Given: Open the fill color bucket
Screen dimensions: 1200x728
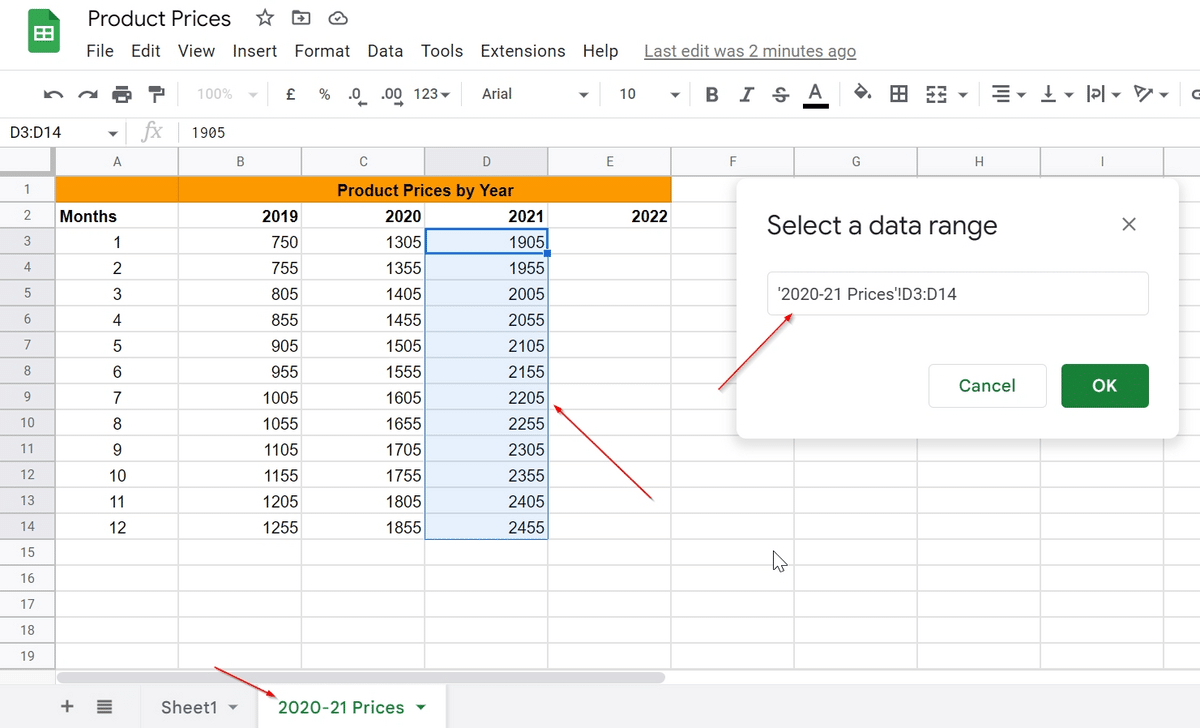Looking at the screenshot, I should (x=862, y=93).
